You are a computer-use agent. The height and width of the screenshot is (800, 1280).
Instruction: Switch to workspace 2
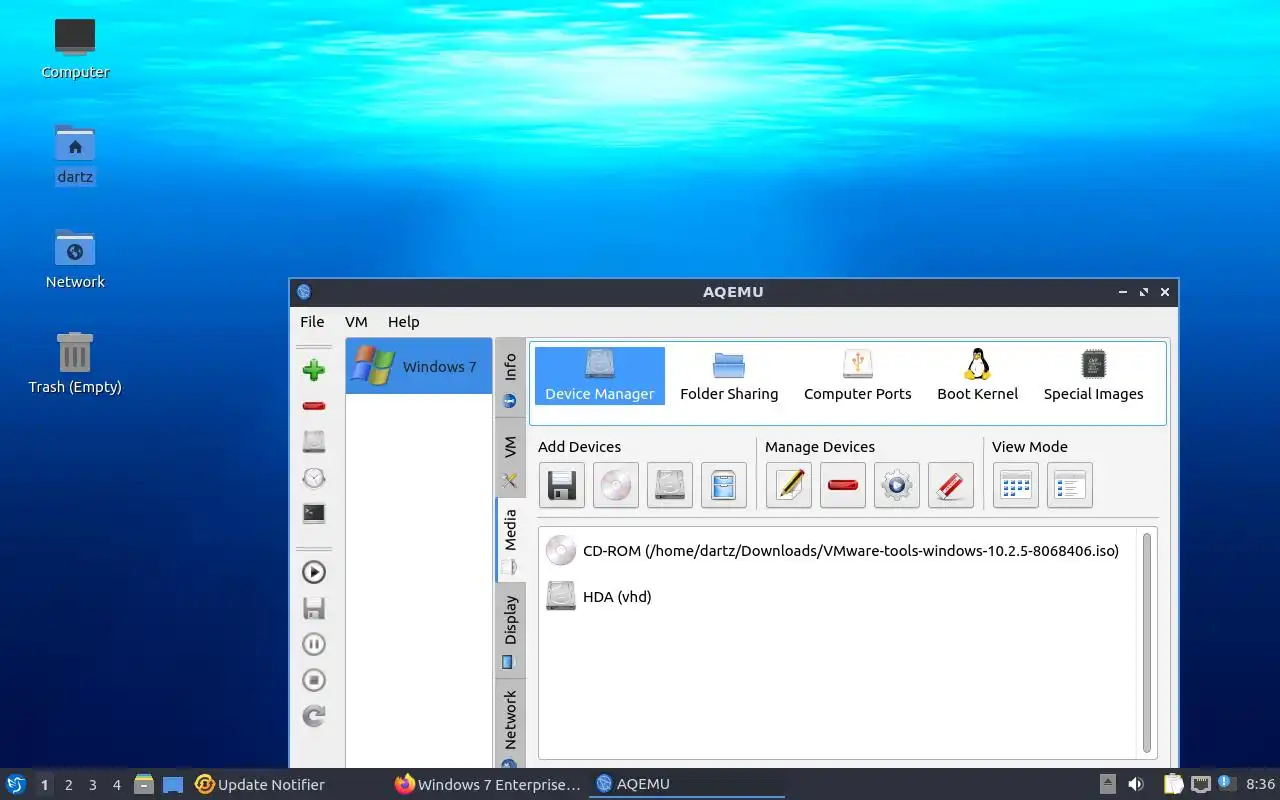(68, 785)
